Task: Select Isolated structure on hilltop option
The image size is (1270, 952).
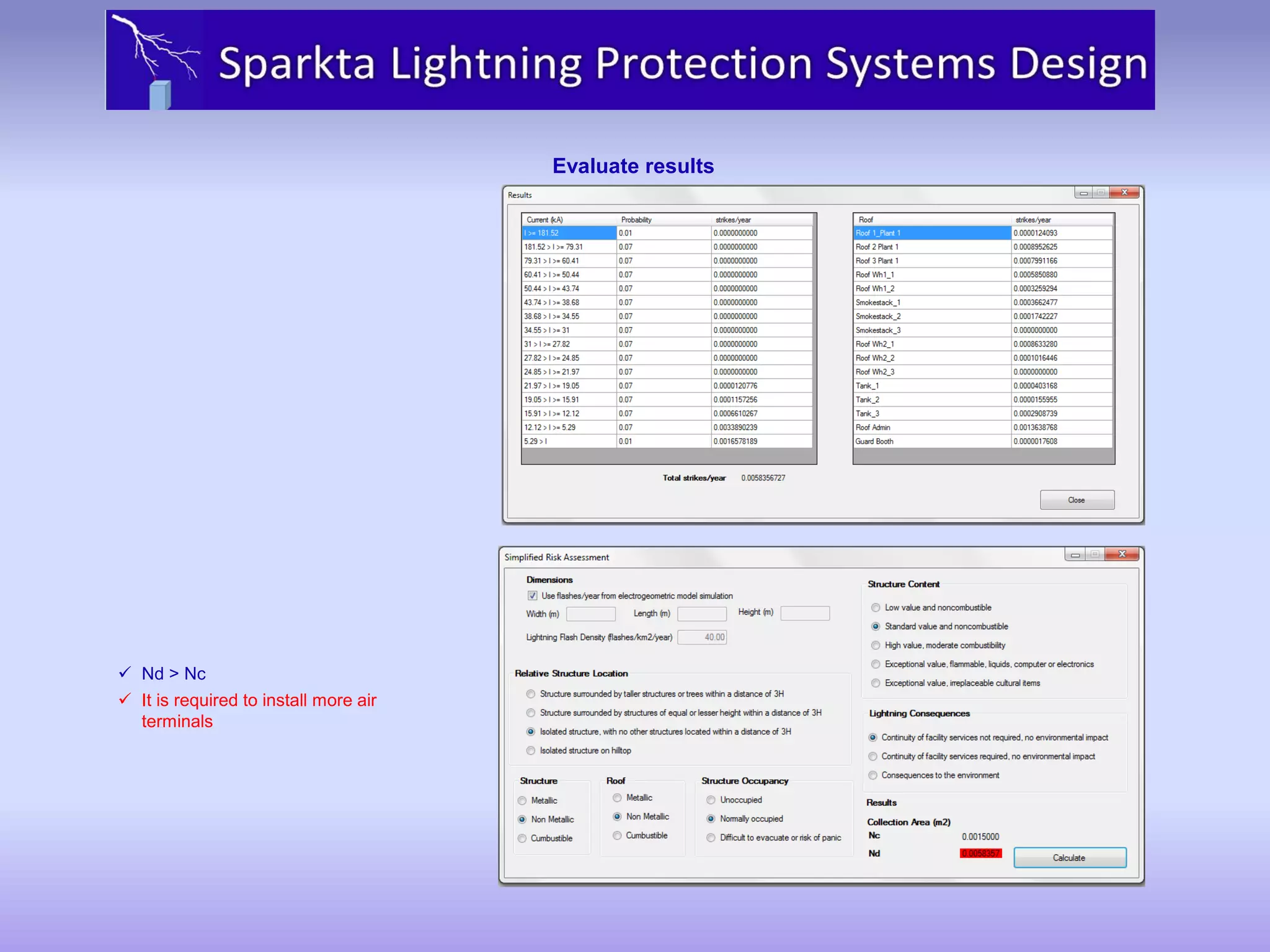Action: pyautogui.click(x=531, y=751)
